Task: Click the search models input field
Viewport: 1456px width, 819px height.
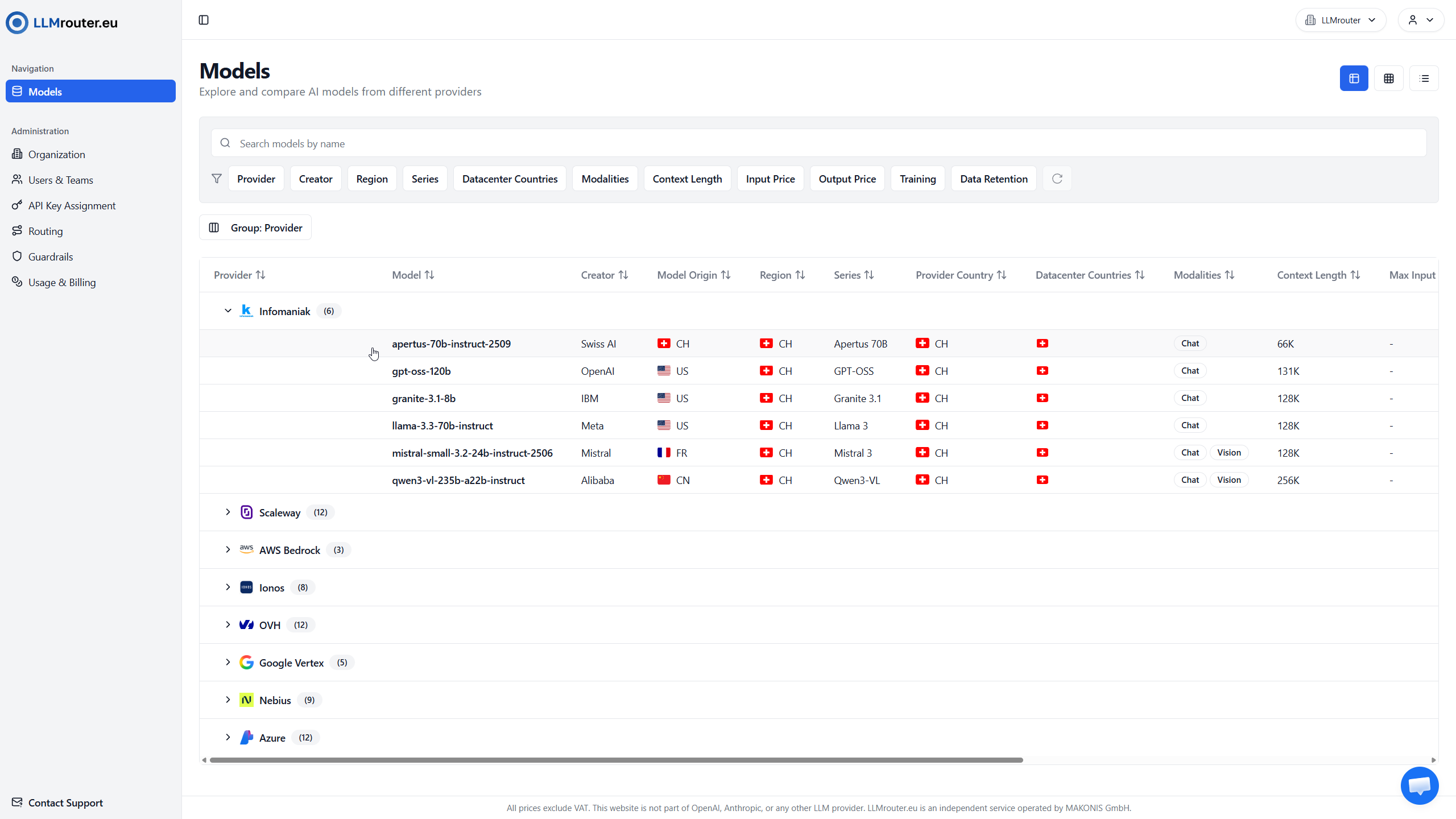Action: [x=819, y=143]
